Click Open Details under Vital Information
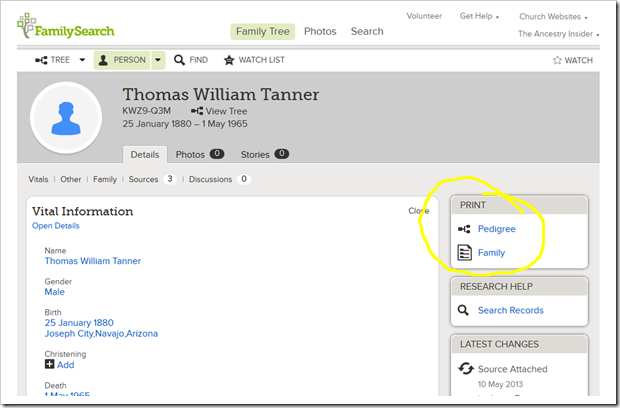Screen dimensions: 620x408 pos(56,226)
